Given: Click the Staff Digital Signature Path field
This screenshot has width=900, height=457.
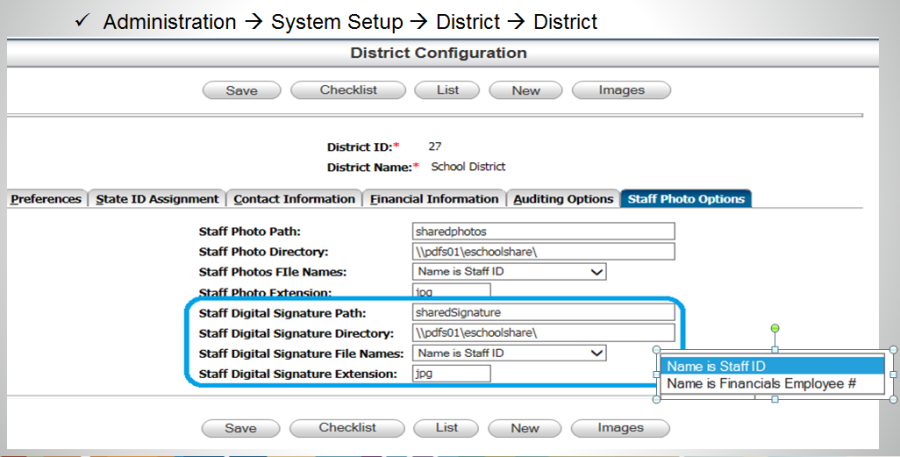Looking at the screenshot, I should pos(543,312).
